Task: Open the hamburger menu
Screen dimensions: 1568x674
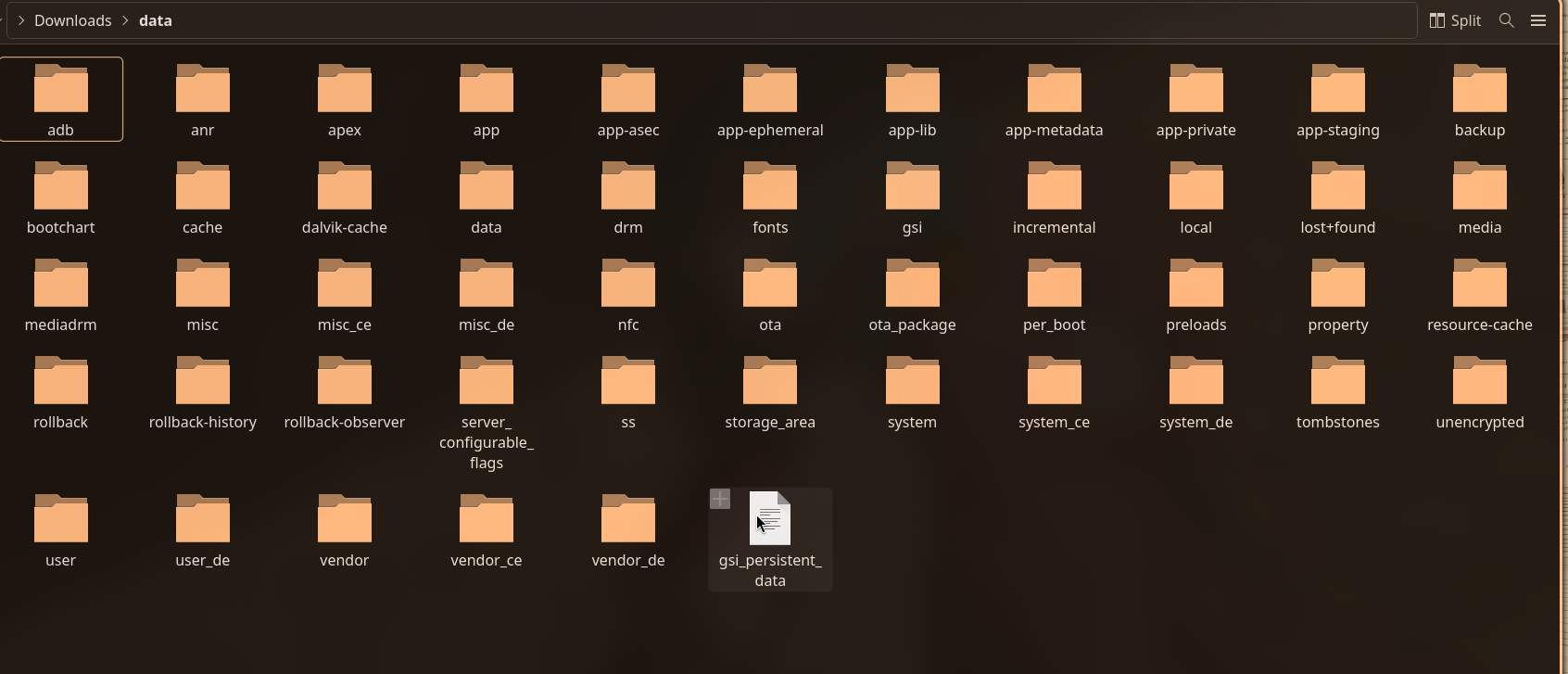Action: (x=1538, y=20)
